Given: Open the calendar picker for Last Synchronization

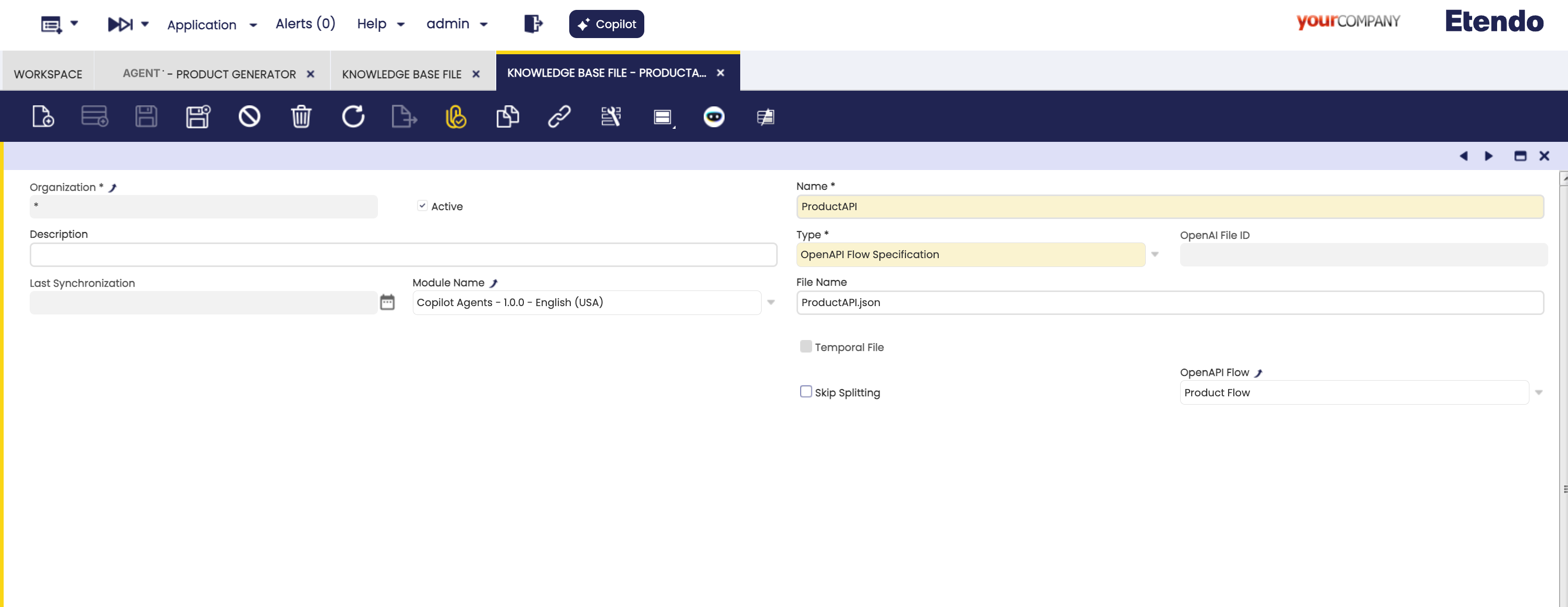Looking at the screenshot, I should point(387,302).
